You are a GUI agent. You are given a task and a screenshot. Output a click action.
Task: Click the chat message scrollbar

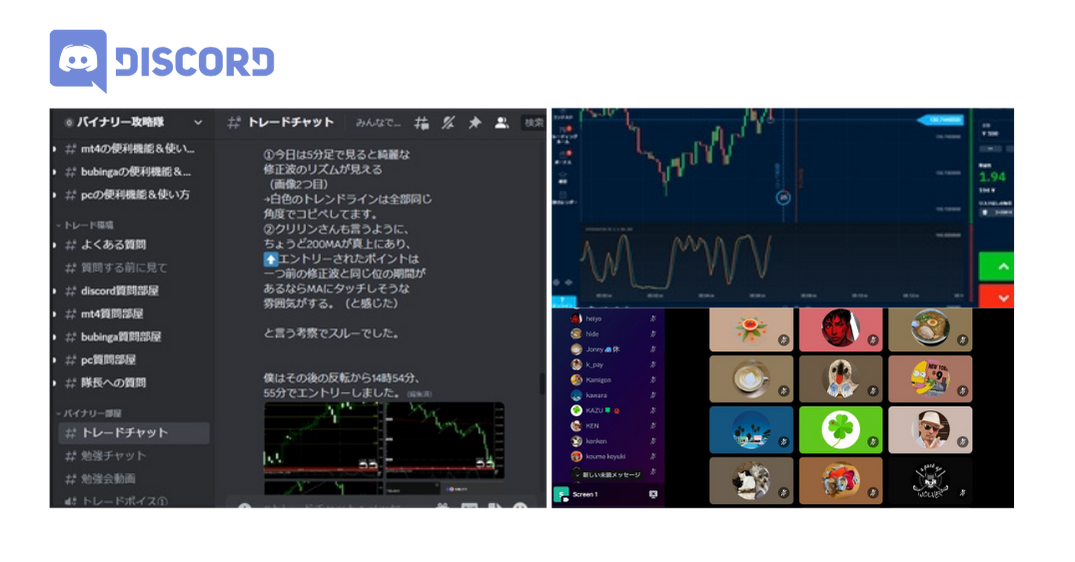(542, 384)
